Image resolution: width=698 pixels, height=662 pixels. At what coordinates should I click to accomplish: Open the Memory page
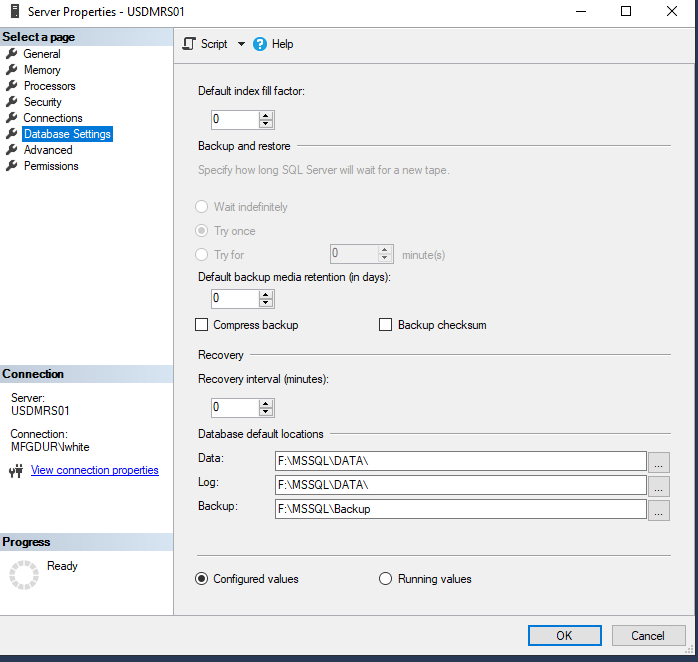(42, 70)
